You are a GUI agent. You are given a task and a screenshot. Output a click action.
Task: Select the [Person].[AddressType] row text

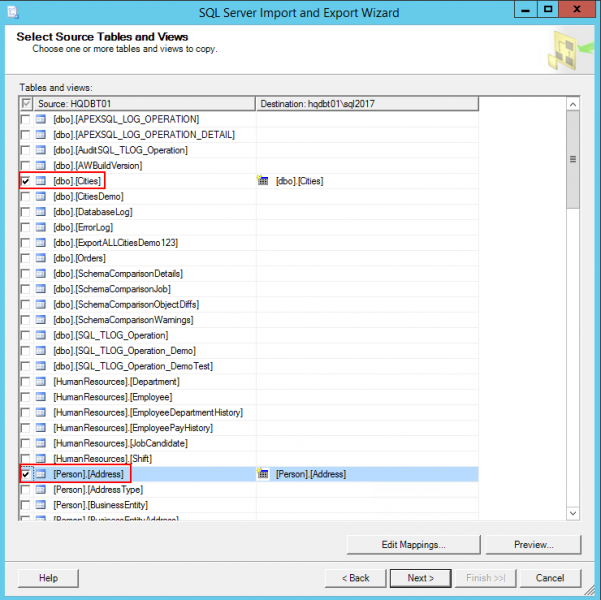coord(98,490)
